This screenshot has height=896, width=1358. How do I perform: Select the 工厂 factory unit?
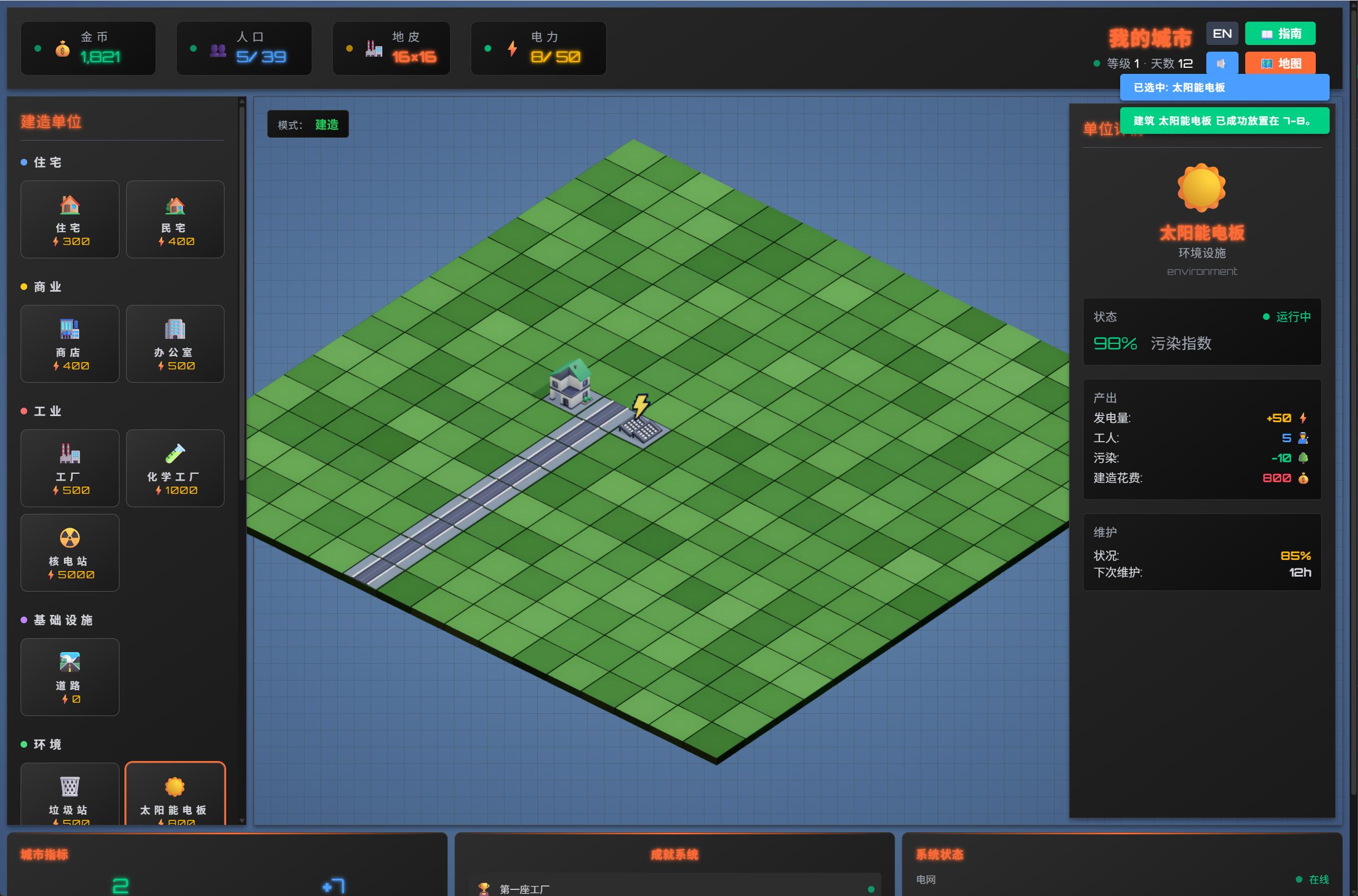click(x=69, y=468)
